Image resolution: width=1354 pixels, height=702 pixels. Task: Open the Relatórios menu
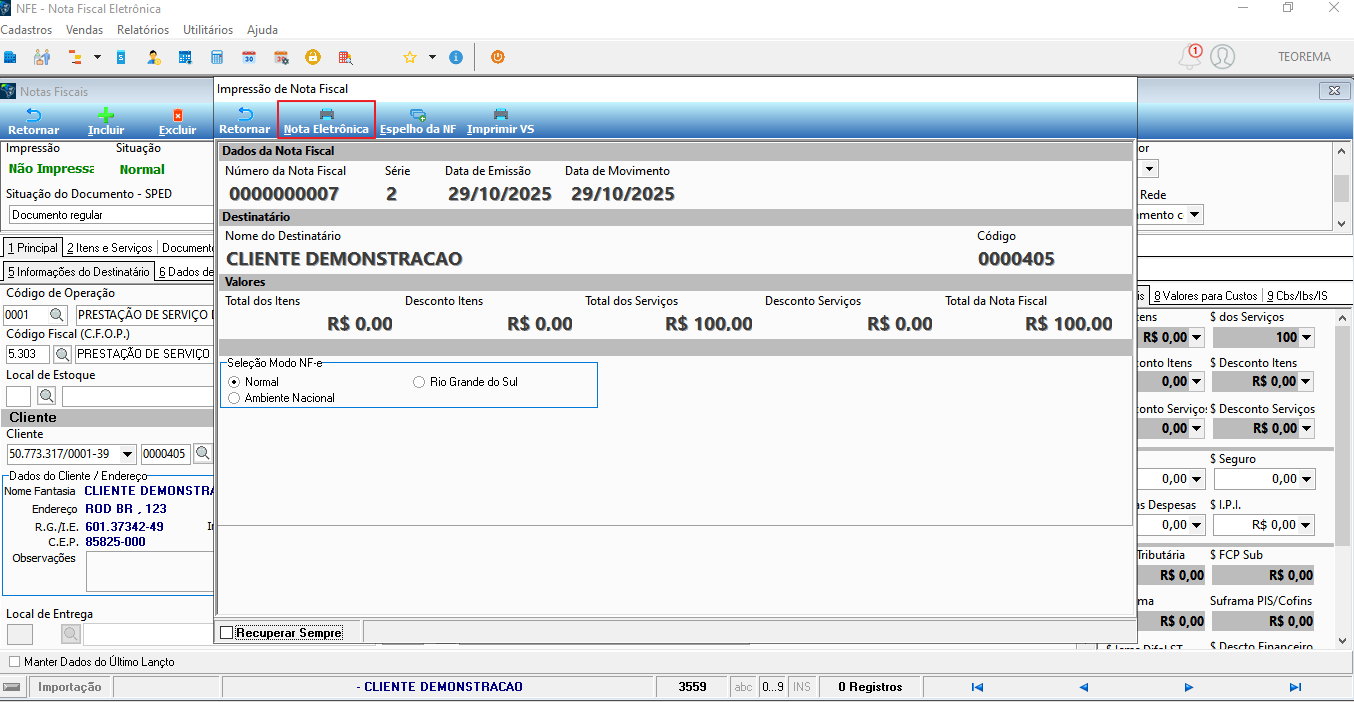point(143,30)
